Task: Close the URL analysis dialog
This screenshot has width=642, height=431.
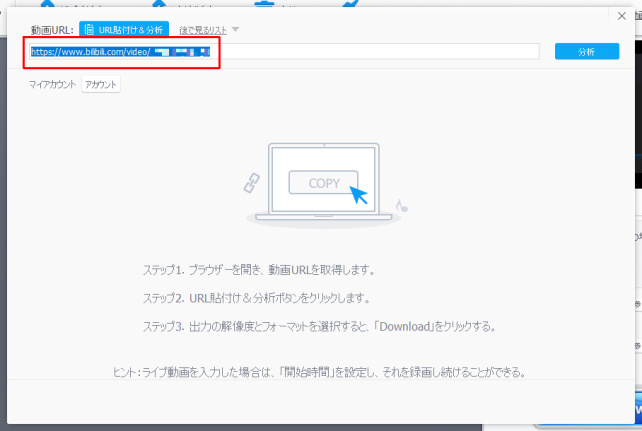Action: (x=622, y=16)
